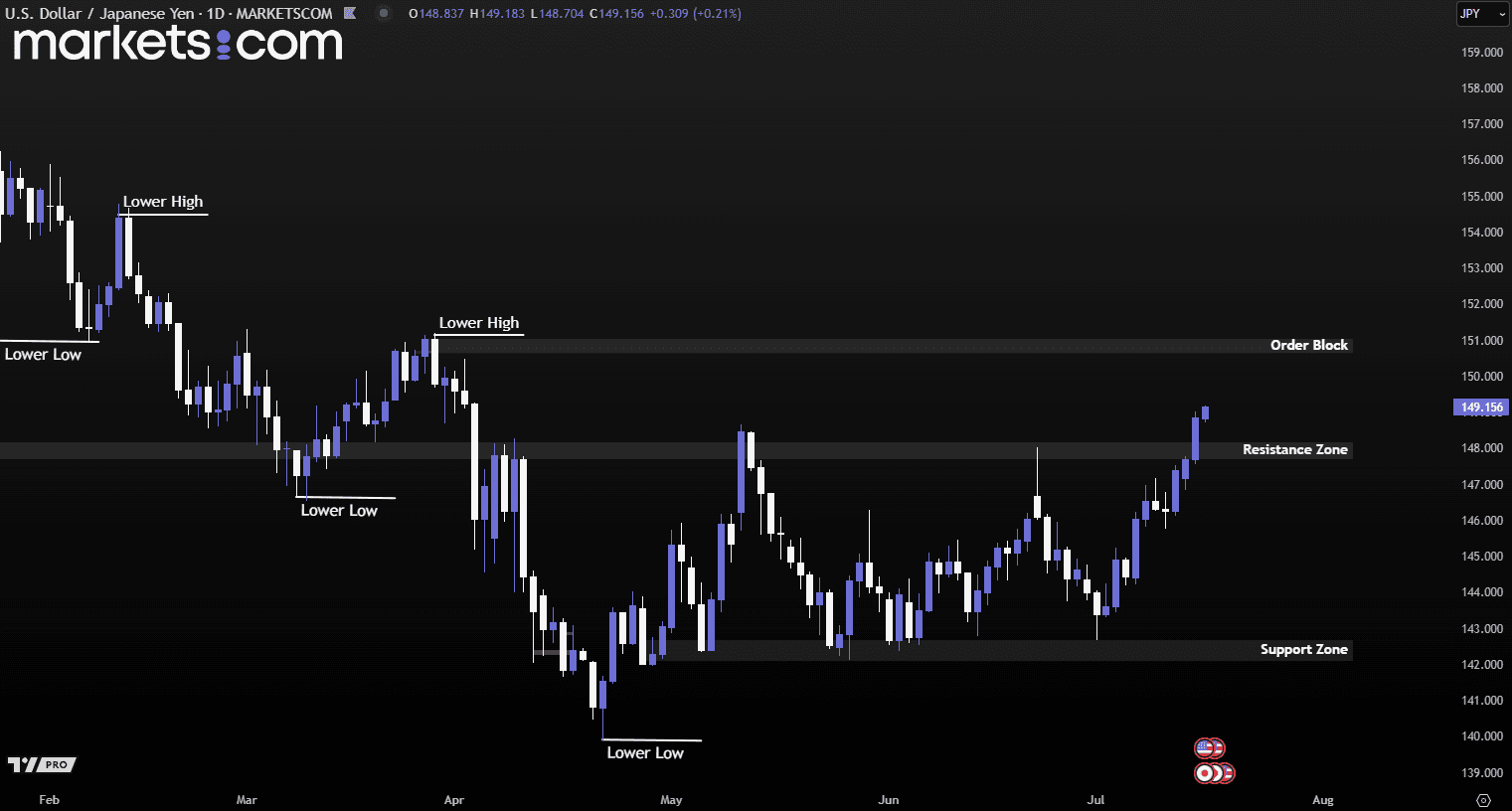This screenshot has height=811, width=1512.
Task: Click the US flag economic event marker
Action: [1206, 748]
